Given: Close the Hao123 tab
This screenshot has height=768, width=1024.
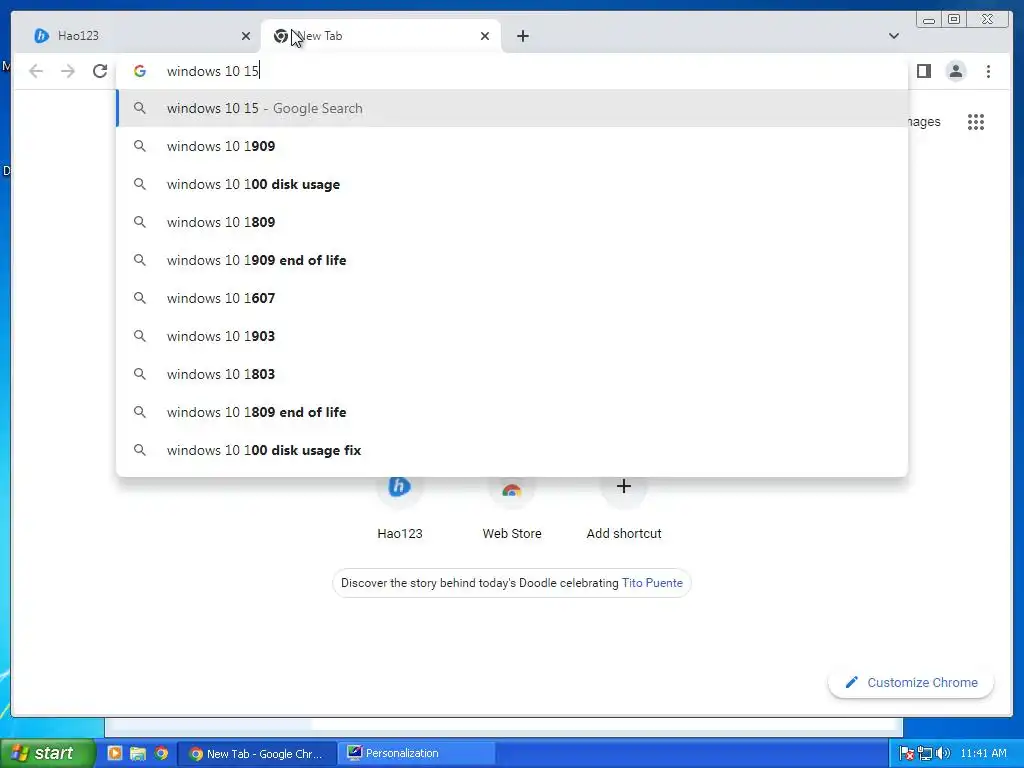Looking at the screenshot, I should pyautogui.click(x=246, y=36).
